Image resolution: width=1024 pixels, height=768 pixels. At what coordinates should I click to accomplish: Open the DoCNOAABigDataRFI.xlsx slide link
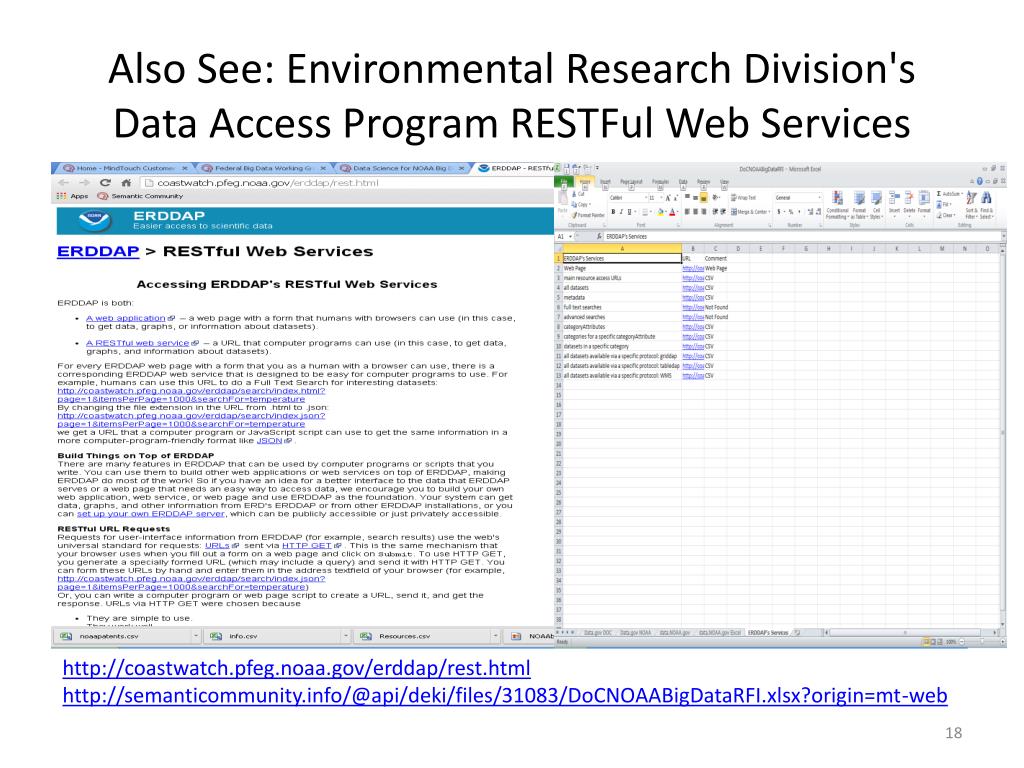pos(505,696)
